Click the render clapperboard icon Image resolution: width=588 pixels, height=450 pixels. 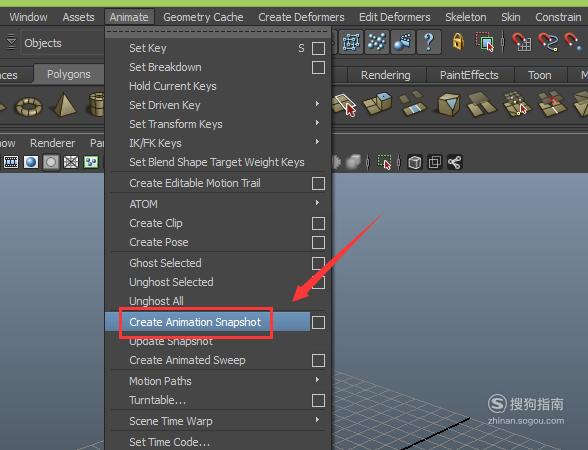pos(402,42)
